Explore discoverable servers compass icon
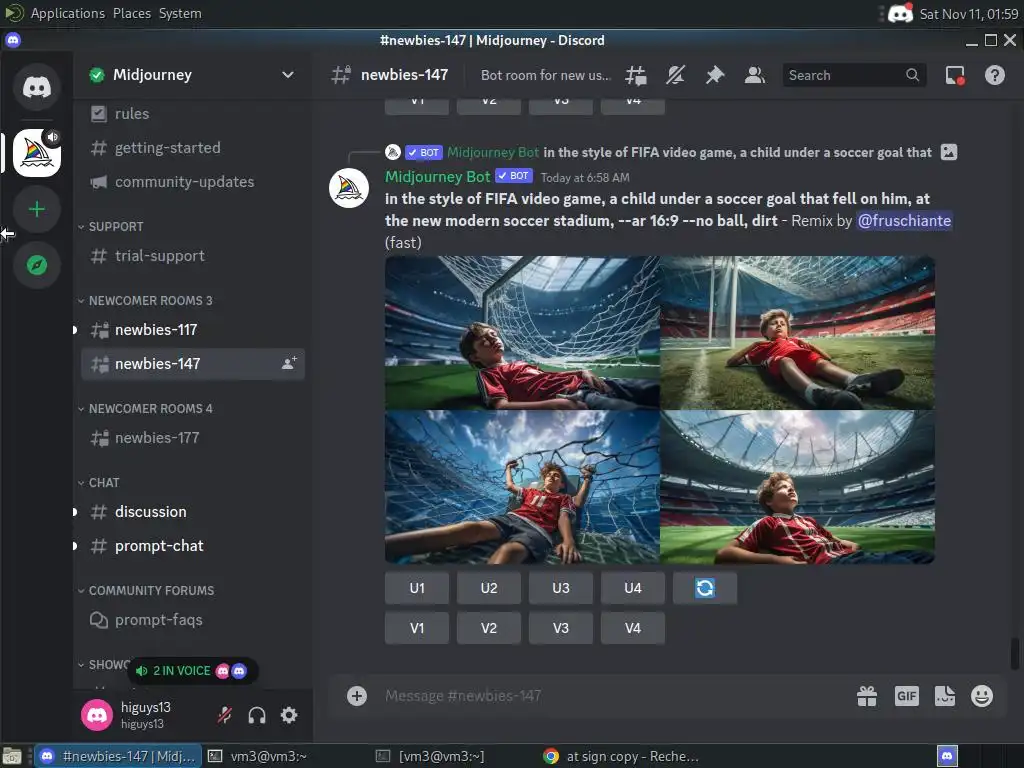This screenshot has height=768, width=1024. coord(37,264)
